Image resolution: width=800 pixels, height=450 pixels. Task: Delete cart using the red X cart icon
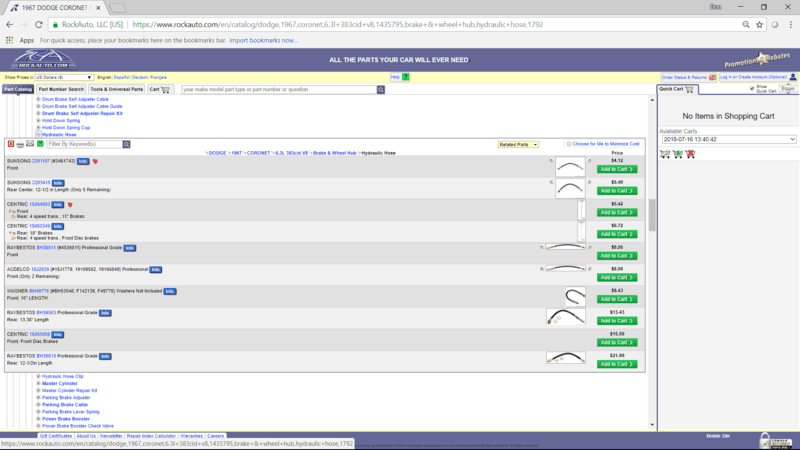690,154
